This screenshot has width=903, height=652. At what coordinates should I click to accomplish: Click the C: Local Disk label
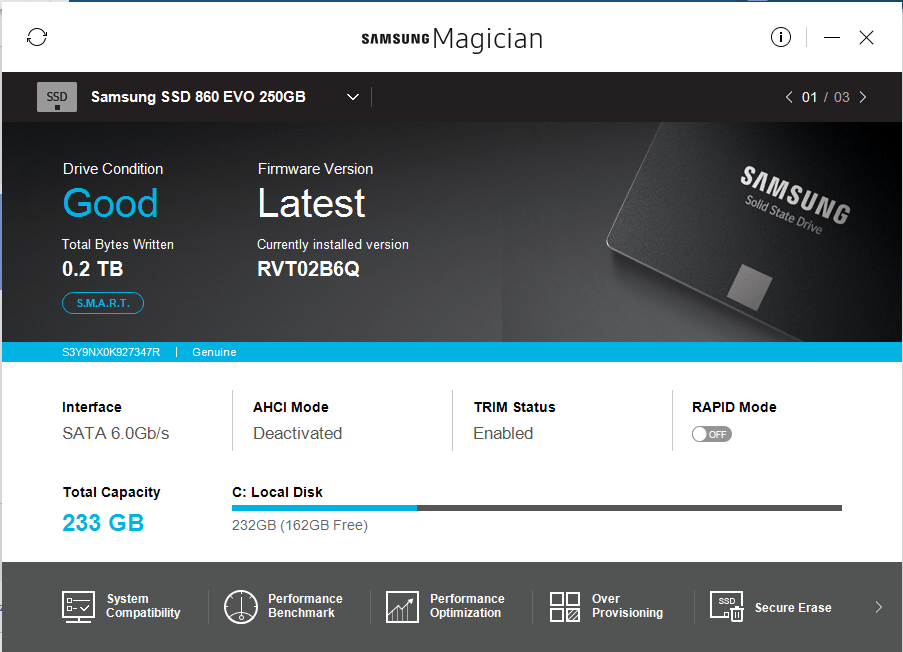277,492
